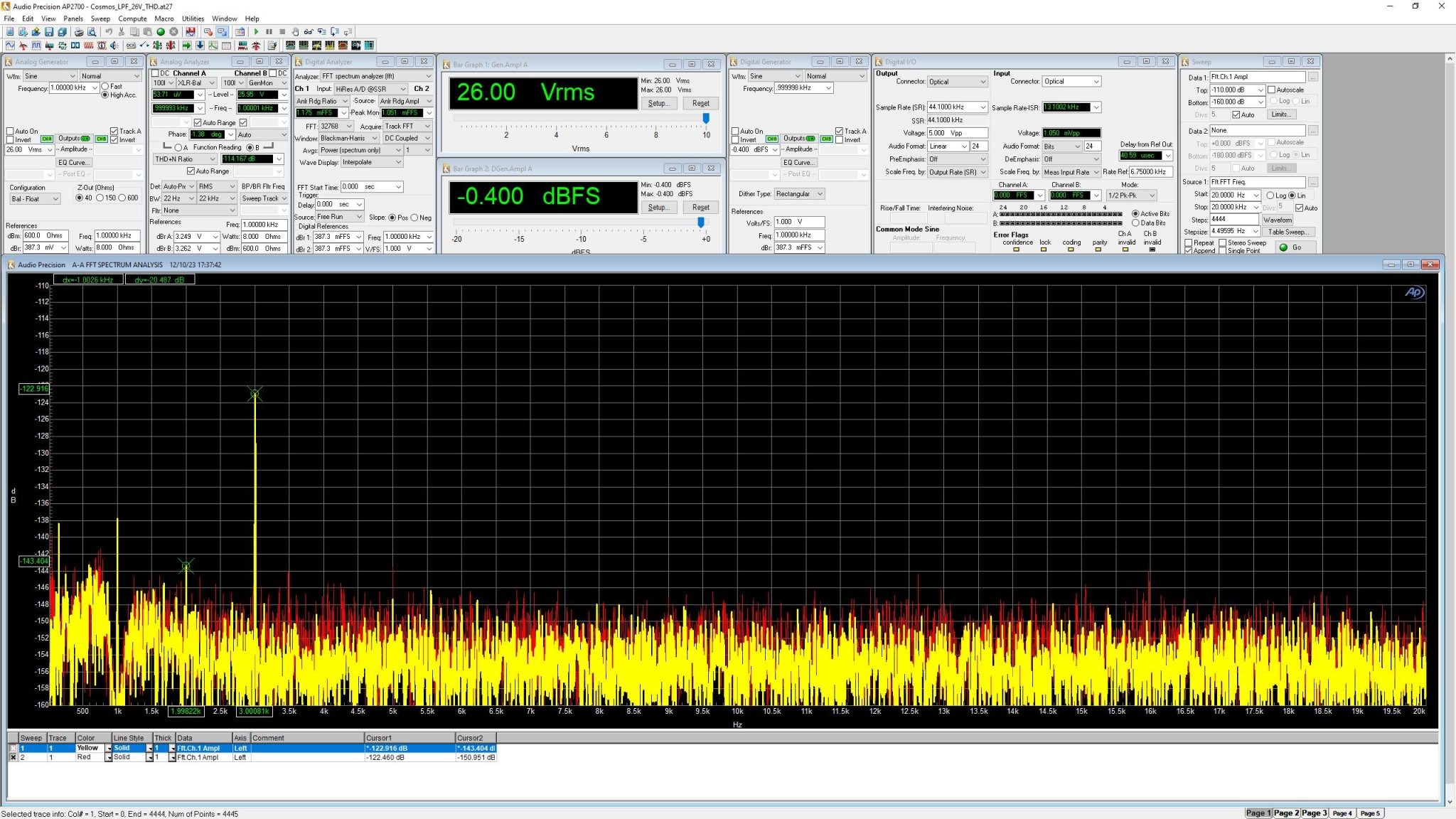This screenshot has height=819, width=1456.
Task: Click the green circle toolbar icon
Action: [161, 32]
